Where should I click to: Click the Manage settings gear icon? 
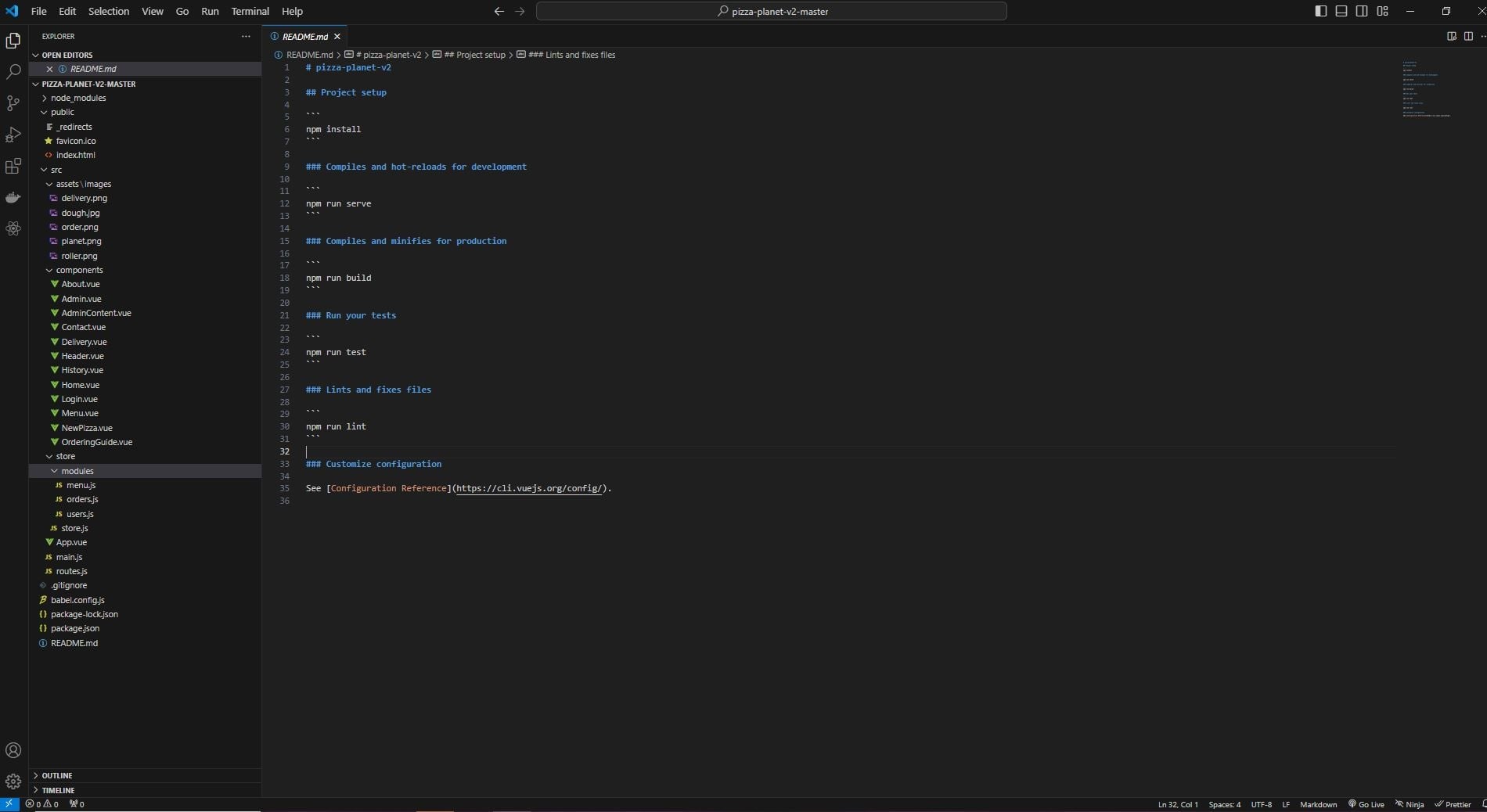click(x=13, y=781)
